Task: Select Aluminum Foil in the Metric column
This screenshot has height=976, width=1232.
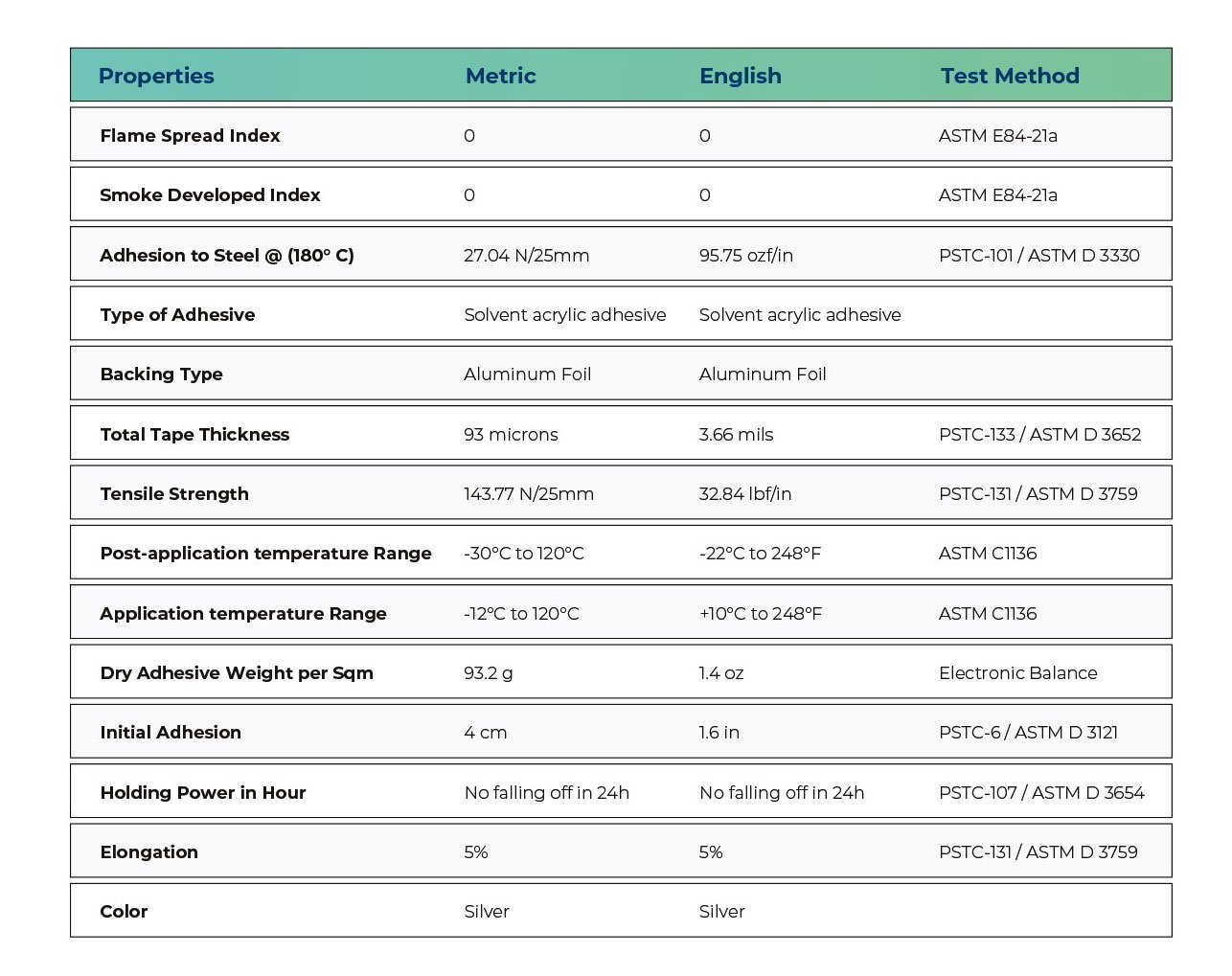Action: [x=527, y=375]
